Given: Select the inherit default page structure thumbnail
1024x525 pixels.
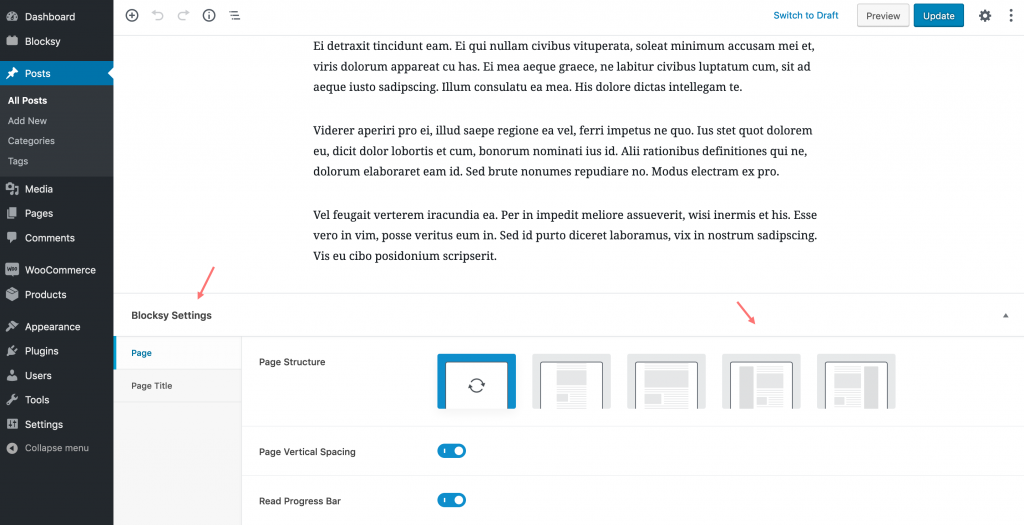Looking at the screenshot, I should (477, 381).
